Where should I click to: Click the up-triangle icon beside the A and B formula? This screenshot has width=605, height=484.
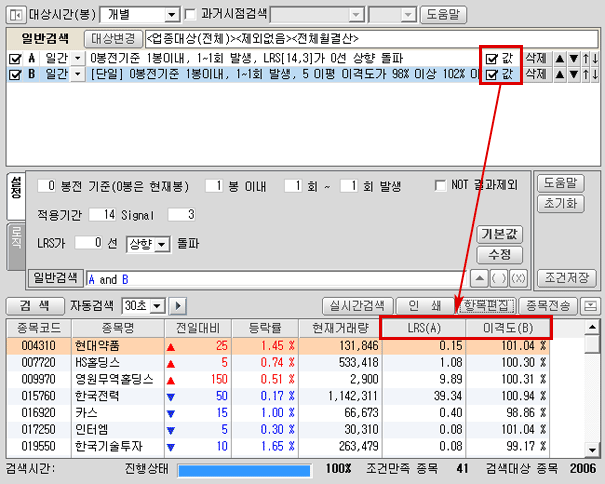tap(480, 278)
